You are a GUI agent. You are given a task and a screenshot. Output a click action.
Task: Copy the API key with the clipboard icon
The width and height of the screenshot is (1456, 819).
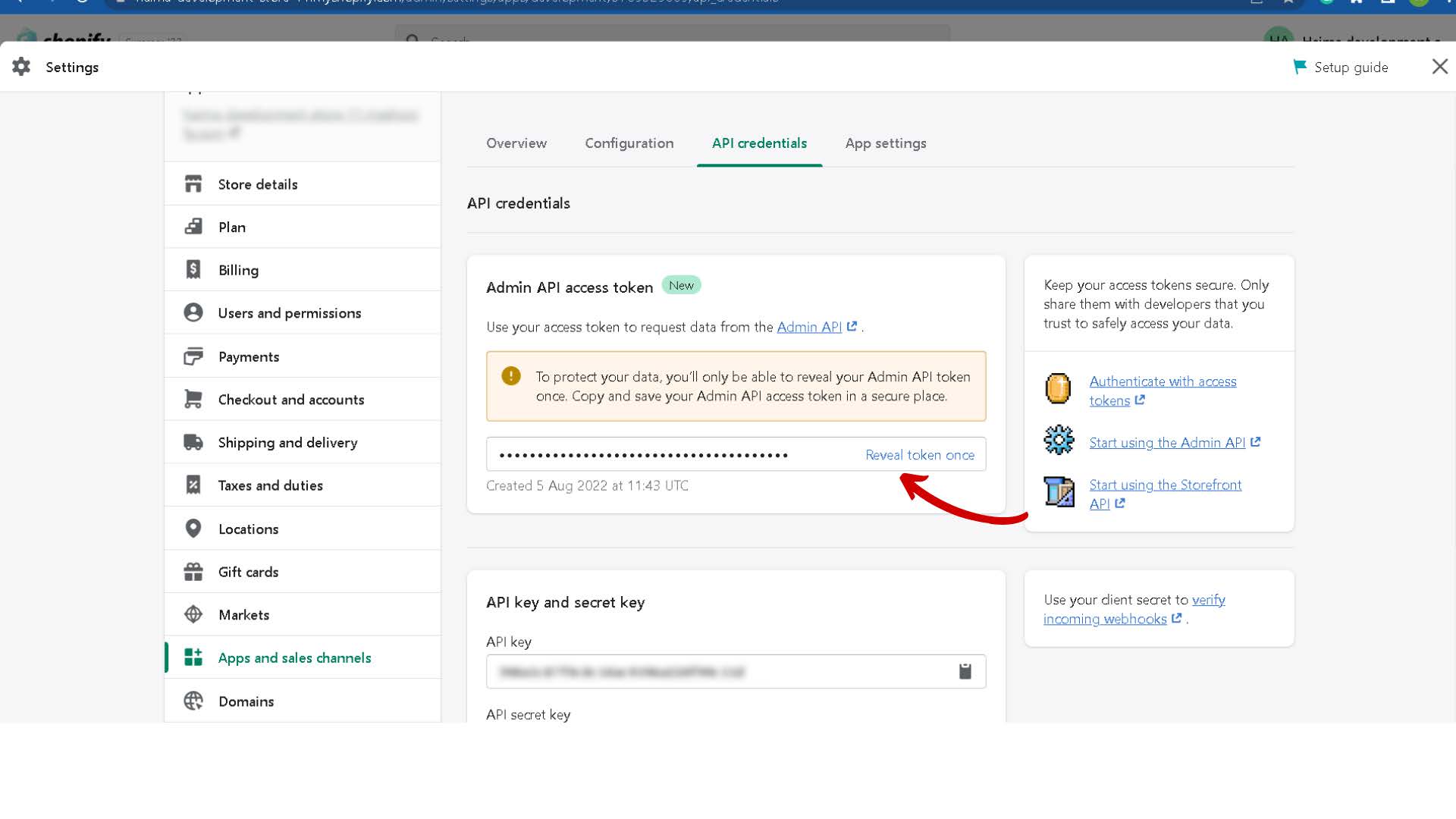click(x=965, y=671)
